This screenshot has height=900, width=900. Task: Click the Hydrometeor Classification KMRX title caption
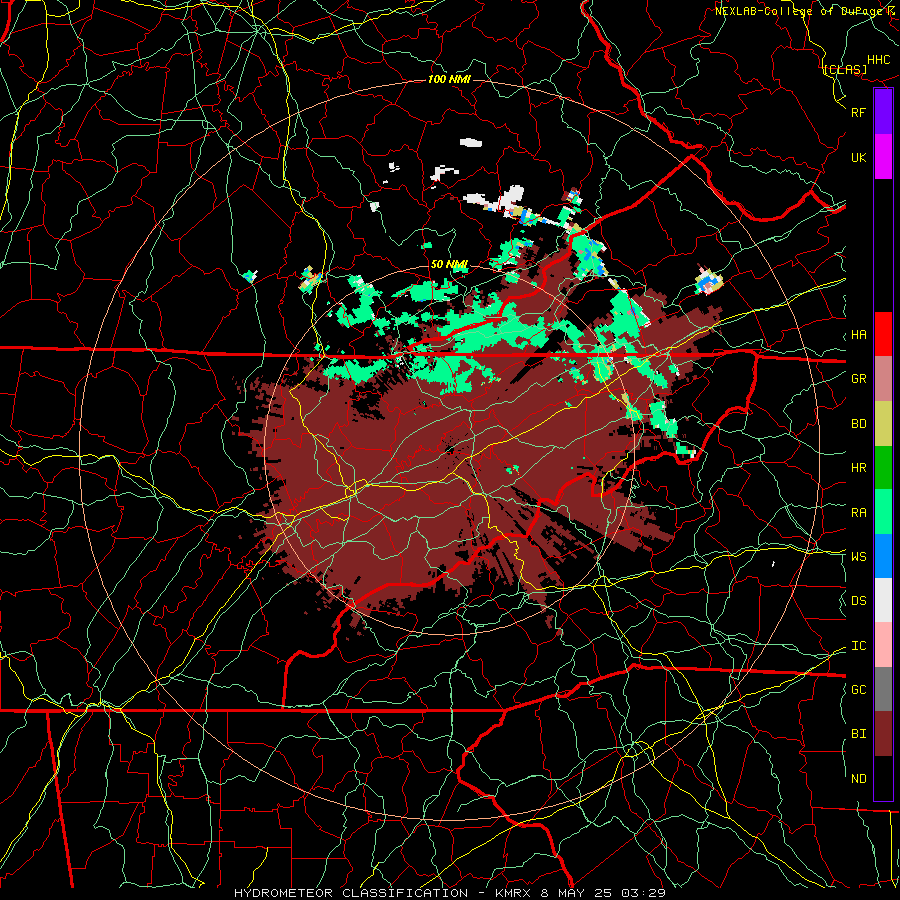click(450, 893)
